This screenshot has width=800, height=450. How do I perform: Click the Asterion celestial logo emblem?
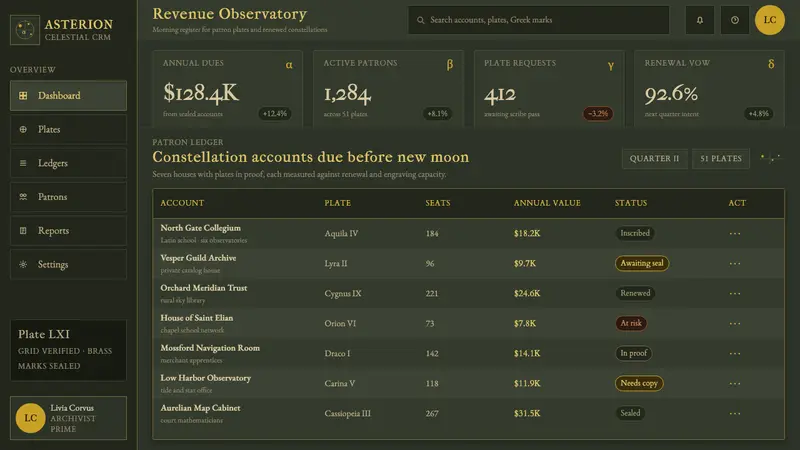coord(24,30)
